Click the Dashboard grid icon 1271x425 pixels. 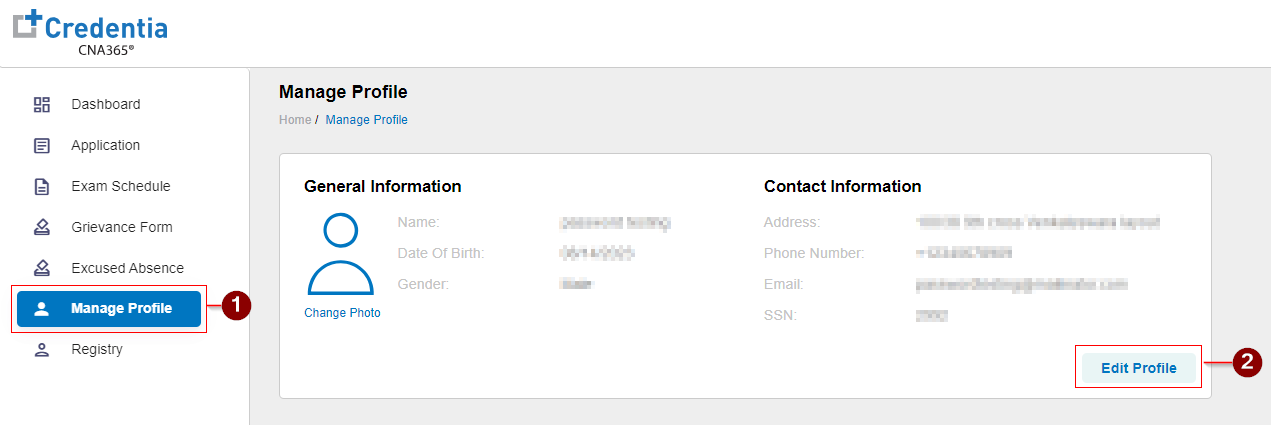click(42, 104)
